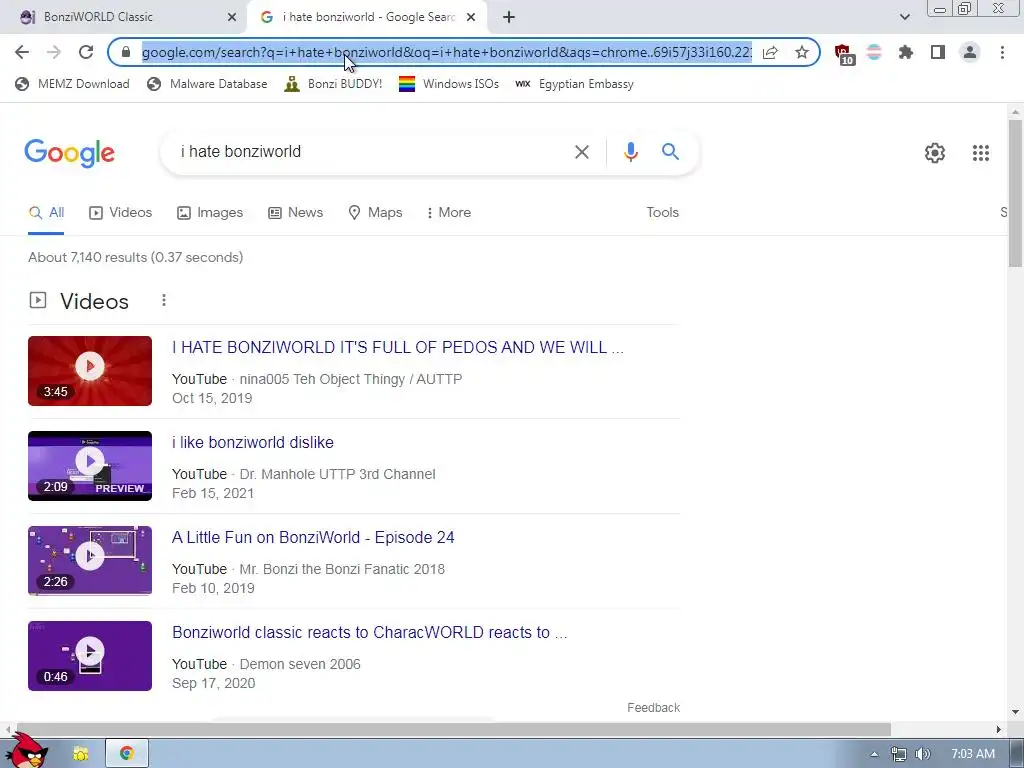Open Google settings gear
Image resolution: width=1024 pixels, height=768 pixels.
pos(935,153)
